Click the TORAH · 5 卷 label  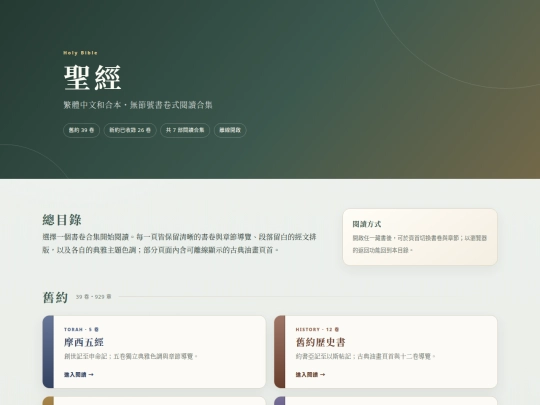(81, 329)
